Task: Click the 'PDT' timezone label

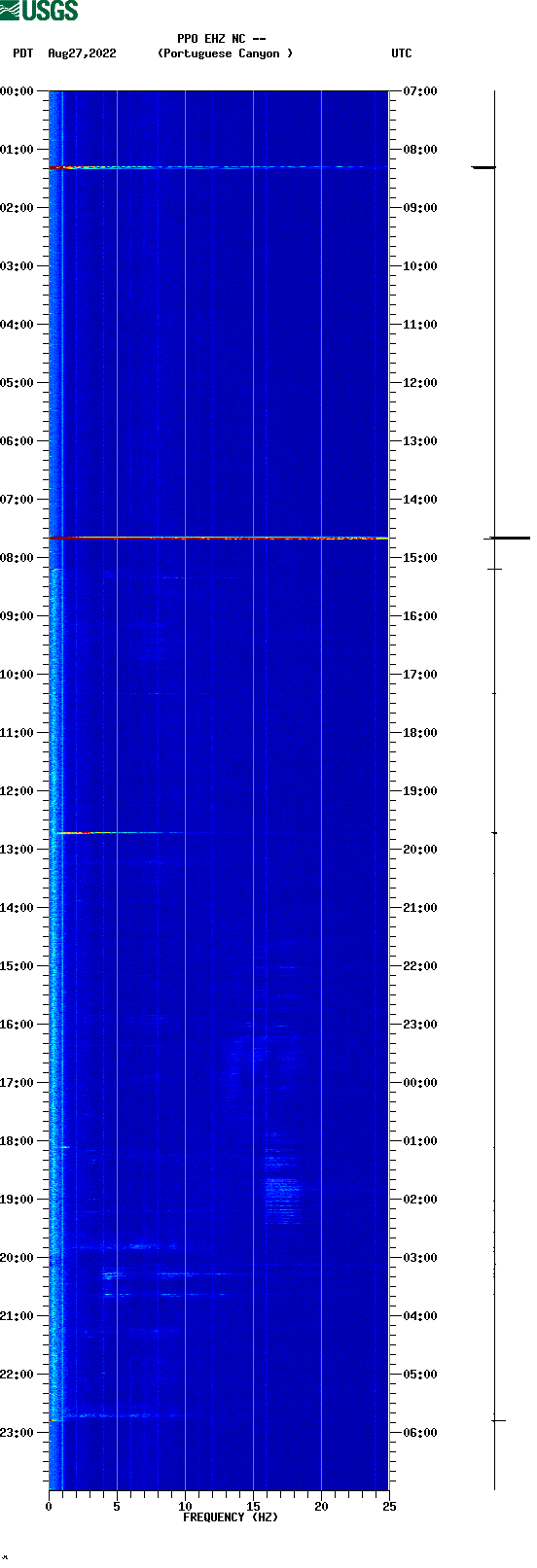Action: click(22, 53)
